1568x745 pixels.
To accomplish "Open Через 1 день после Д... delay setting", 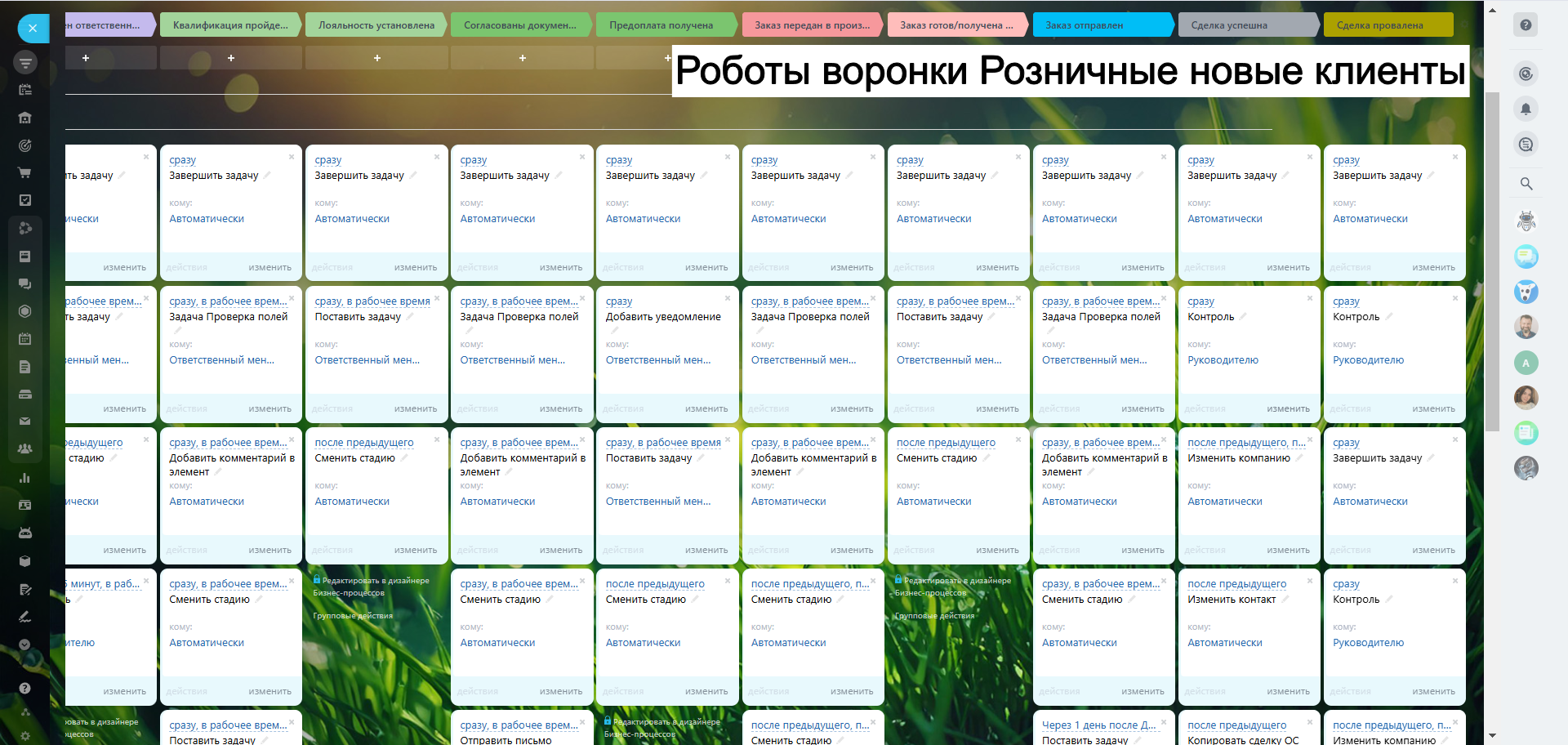I will 1099,725.
